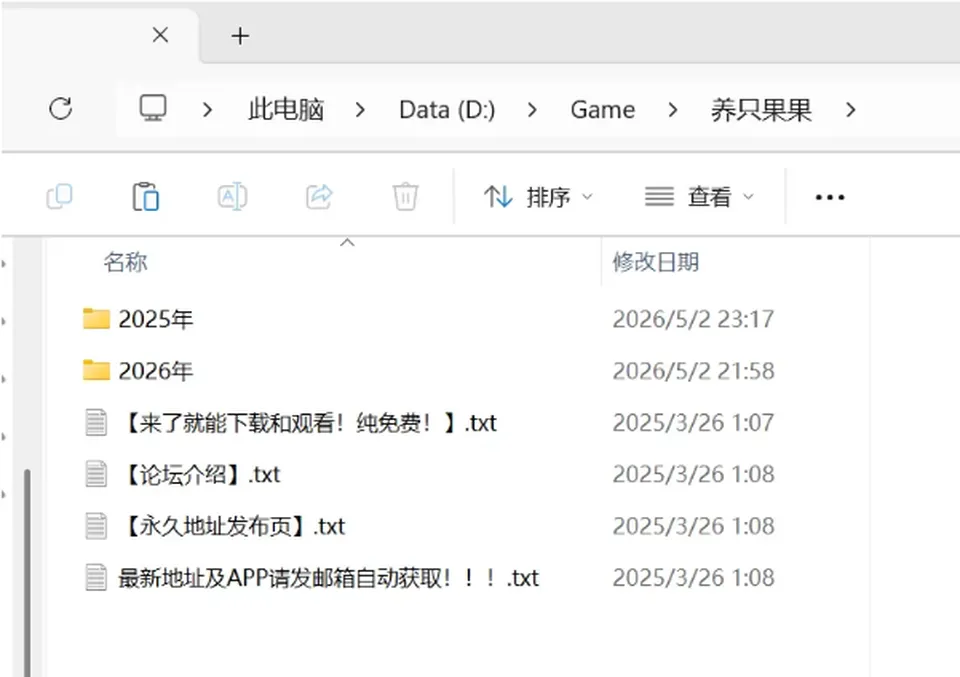Click the Refresh icon
Viewport: 960px width, 677px height.
pyautogui.click(x=61, y=109)
